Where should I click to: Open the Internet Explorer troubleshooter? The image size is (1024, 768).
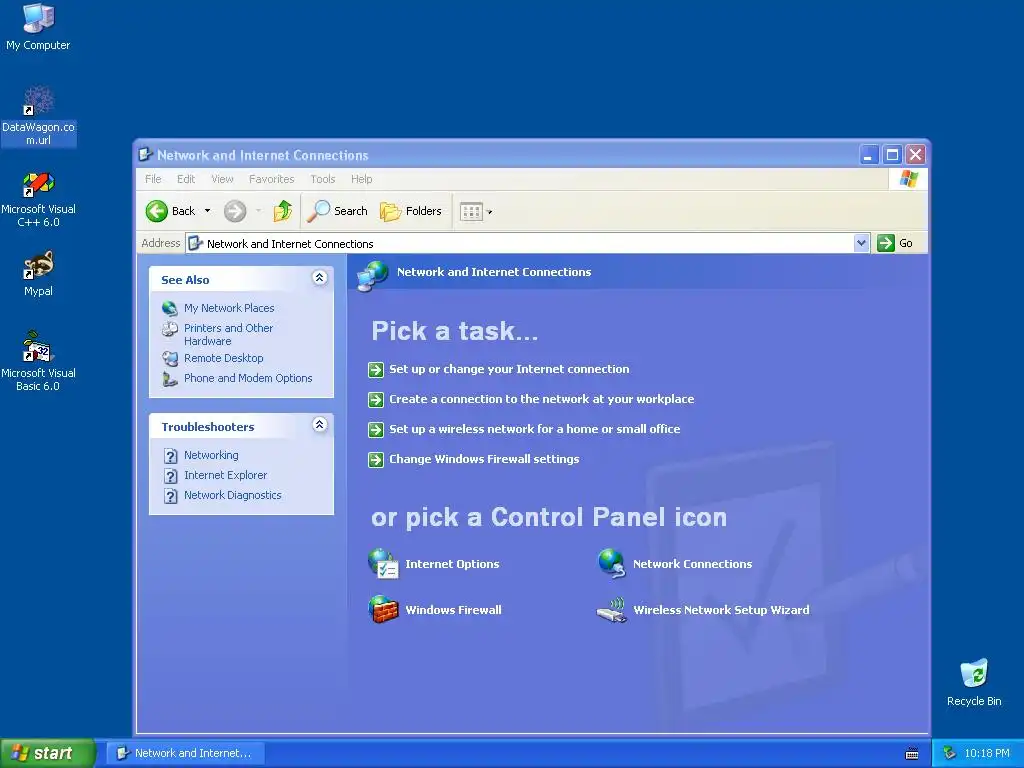pyautogui.click(x=225, y=475)
